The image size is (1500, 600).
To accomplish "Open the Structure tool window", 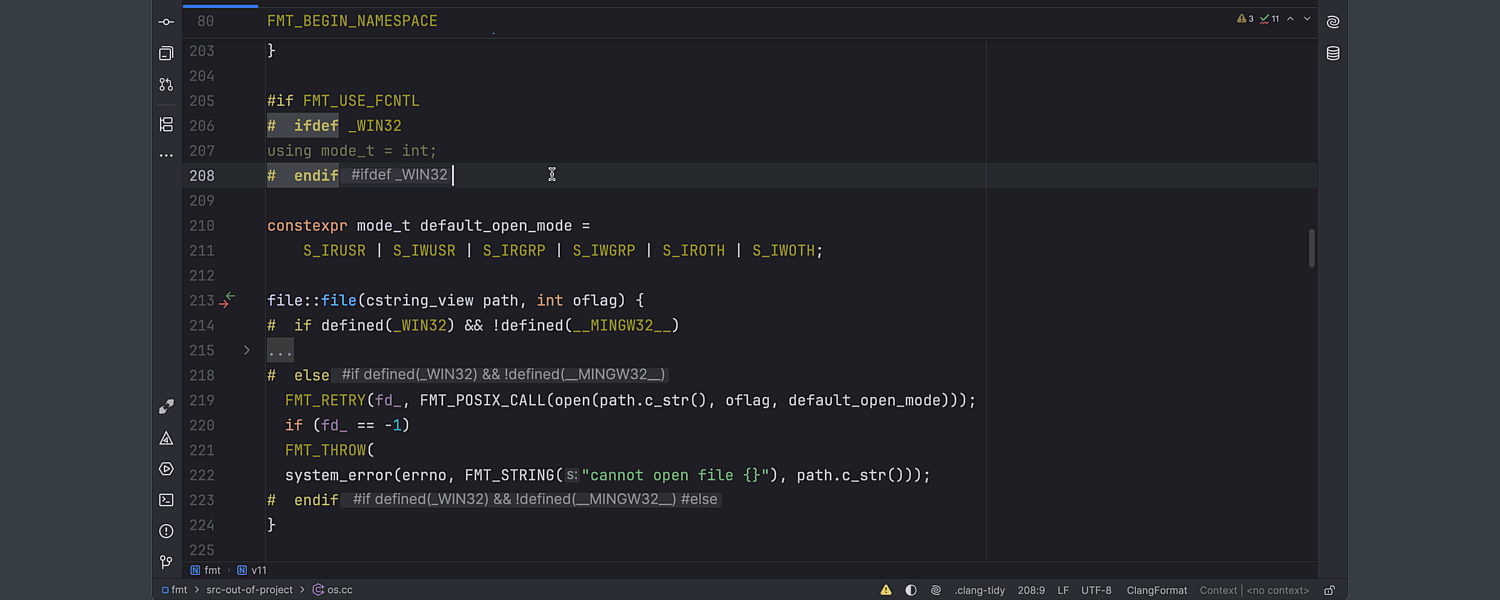I will (166, 125).
